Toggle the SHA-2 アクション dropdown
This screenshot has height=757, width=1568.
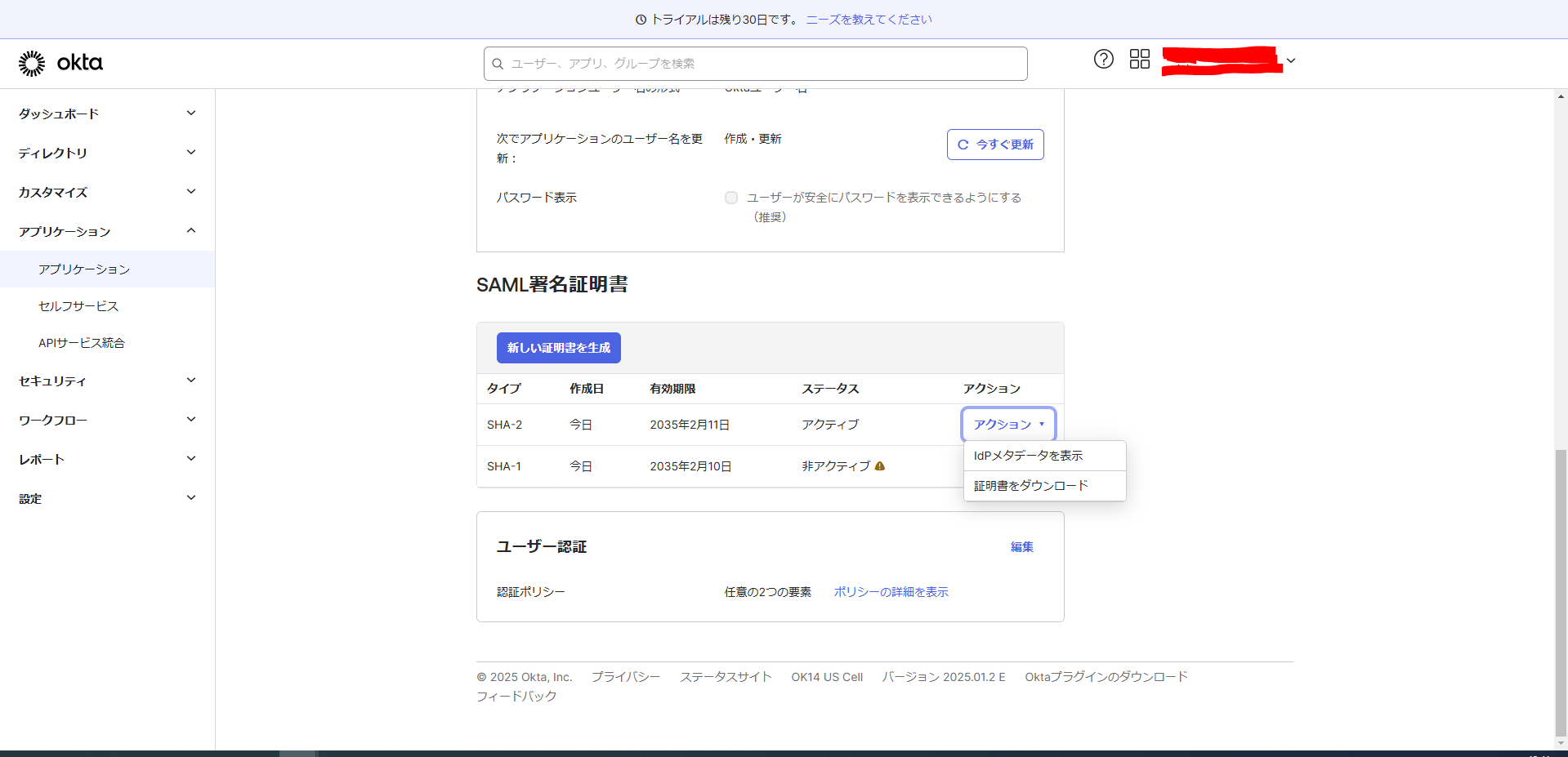click(1008, 425)
